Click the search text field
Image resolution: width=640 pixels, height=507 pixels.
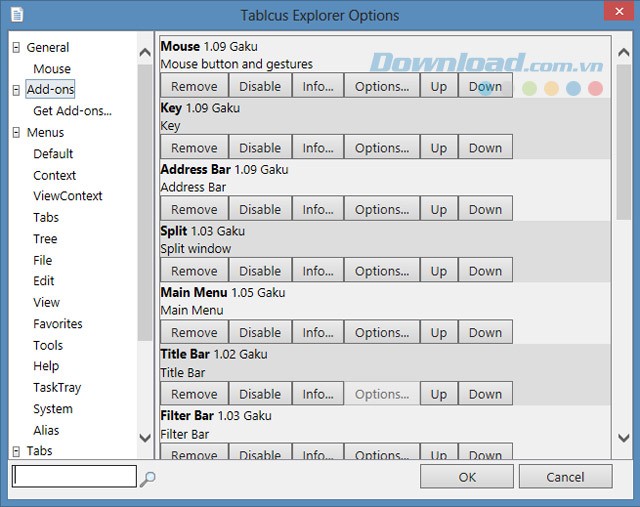click(73, 477)
